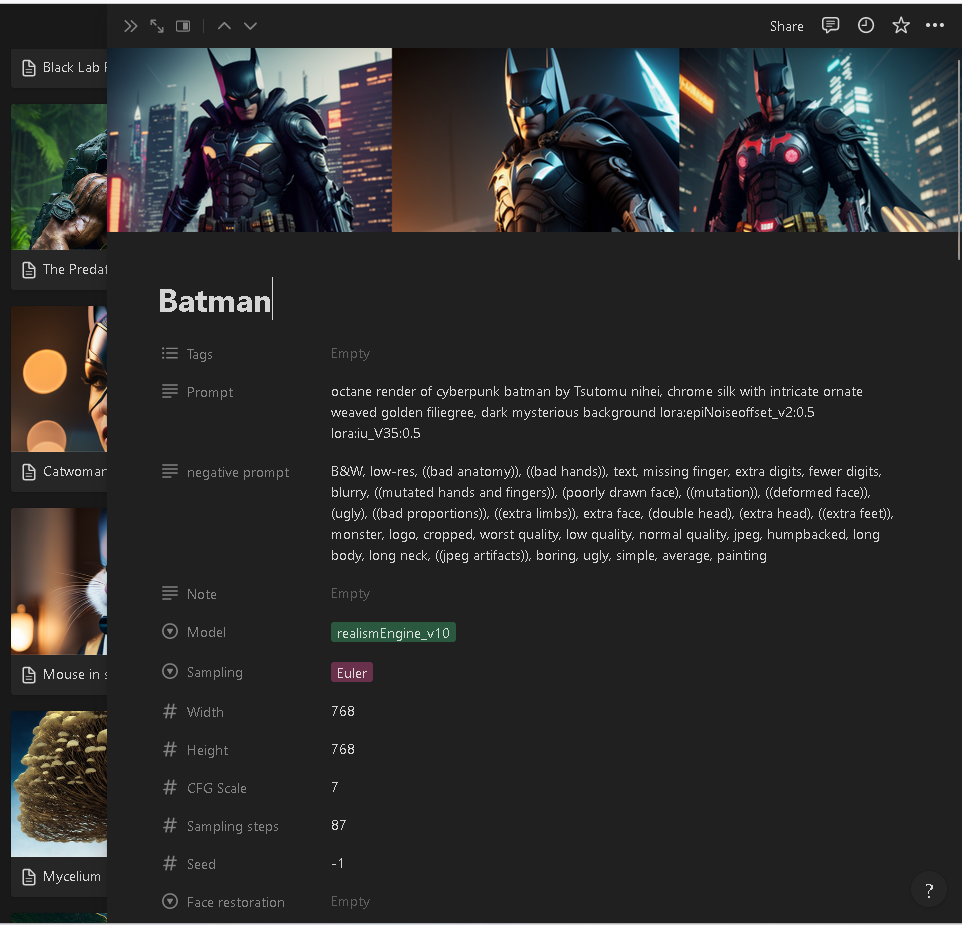Viewport: 962px width, 925px height.
Task: Click the Mycelium mushroom thumbnail
Action: pyautogui.click(x=59, y=784)
